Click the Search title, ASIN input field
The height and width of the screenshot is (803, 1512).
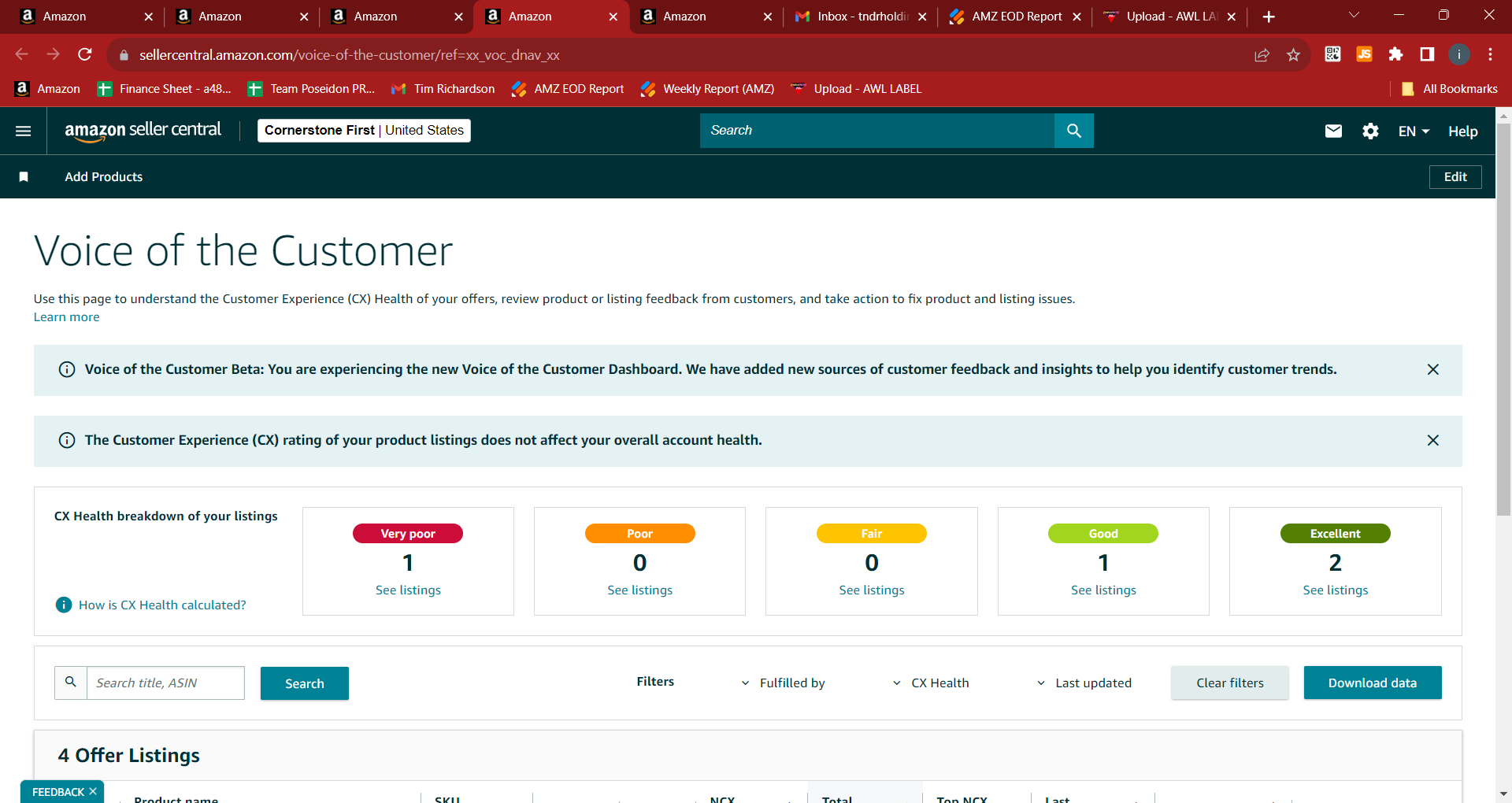coord(165,683)
